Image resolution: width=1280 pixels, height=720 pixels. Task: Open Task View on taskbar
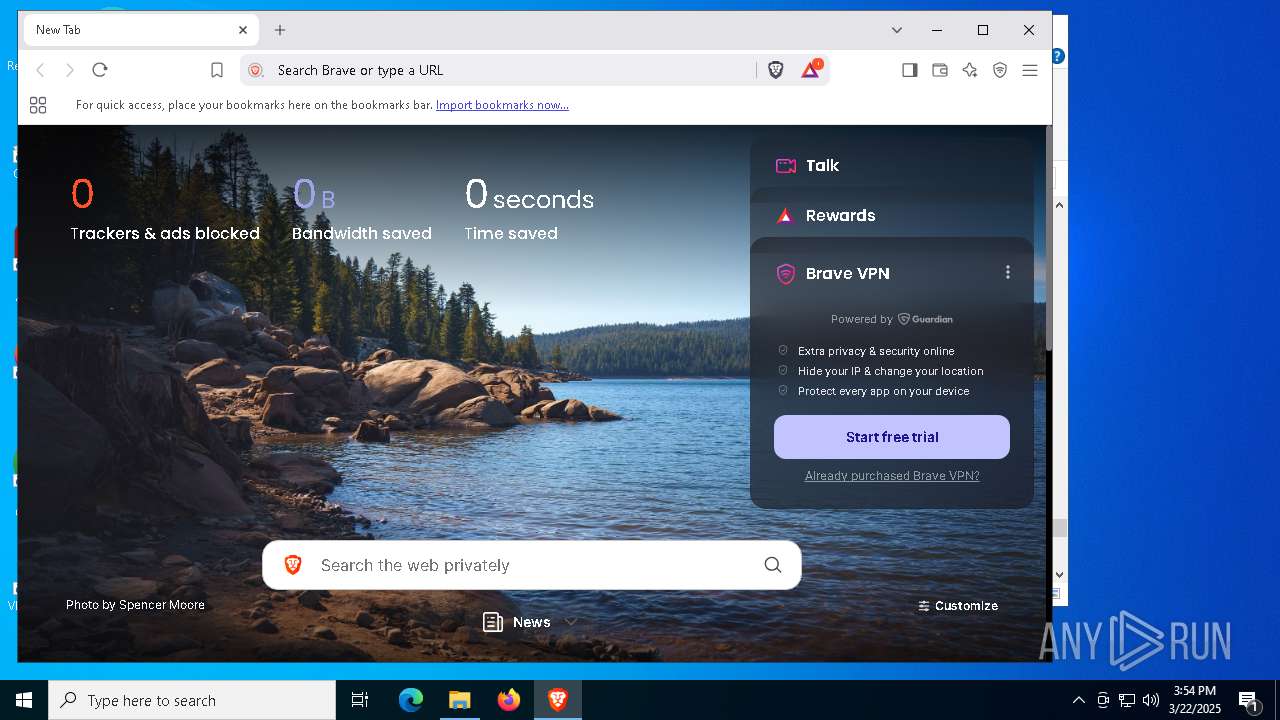[x=360, y=700]
